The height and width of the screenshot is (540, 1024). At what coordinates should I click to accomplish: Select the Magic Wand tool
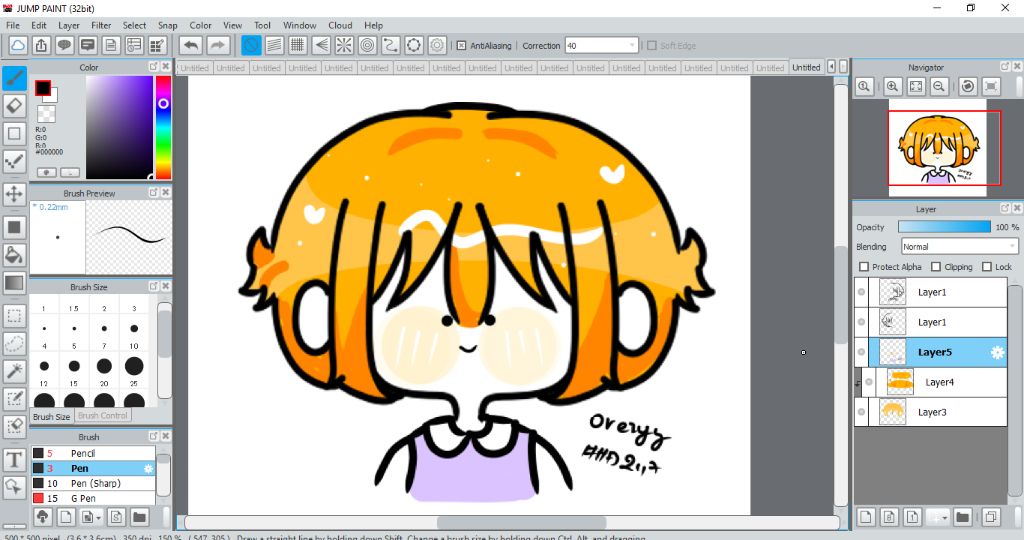pos(14,371)
